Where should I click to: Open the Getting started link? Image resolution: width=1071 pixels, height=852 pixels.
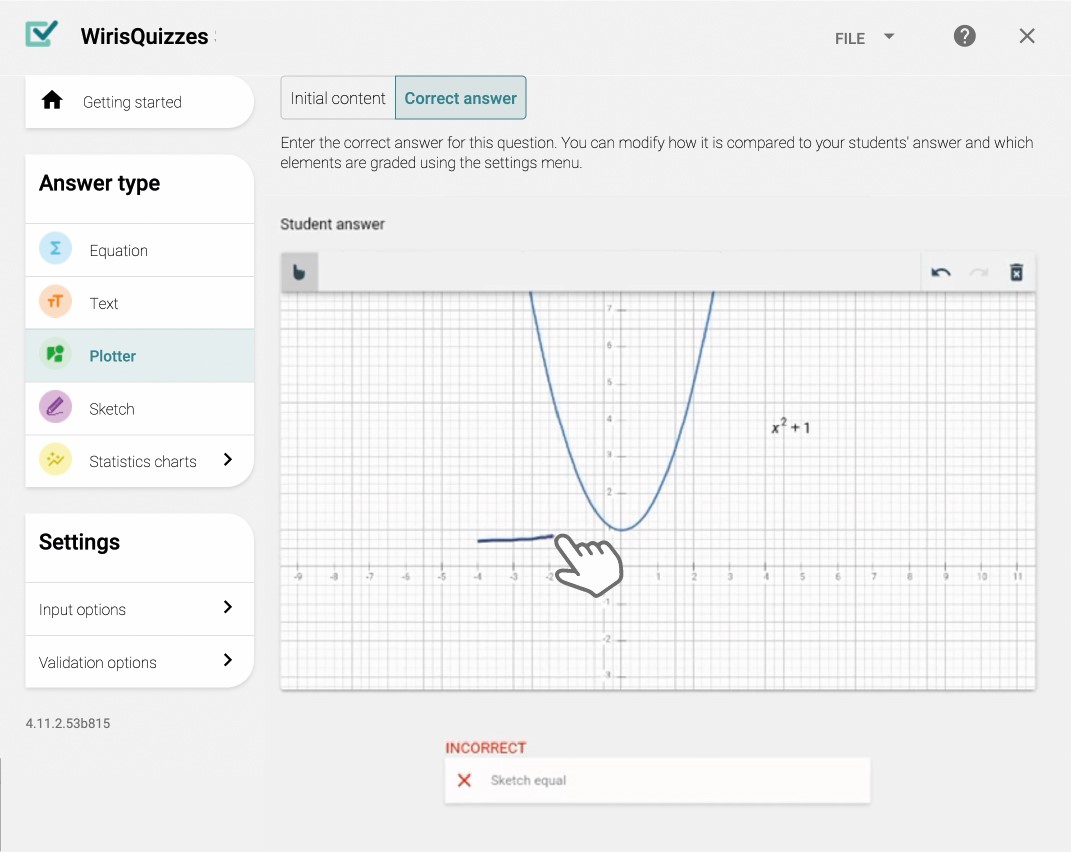pos(132,101)
